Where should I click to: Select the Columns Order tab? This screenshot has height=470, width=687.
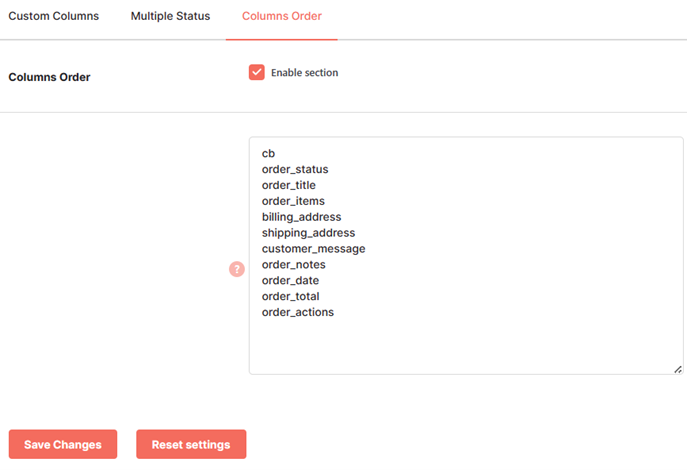point(282,16)
